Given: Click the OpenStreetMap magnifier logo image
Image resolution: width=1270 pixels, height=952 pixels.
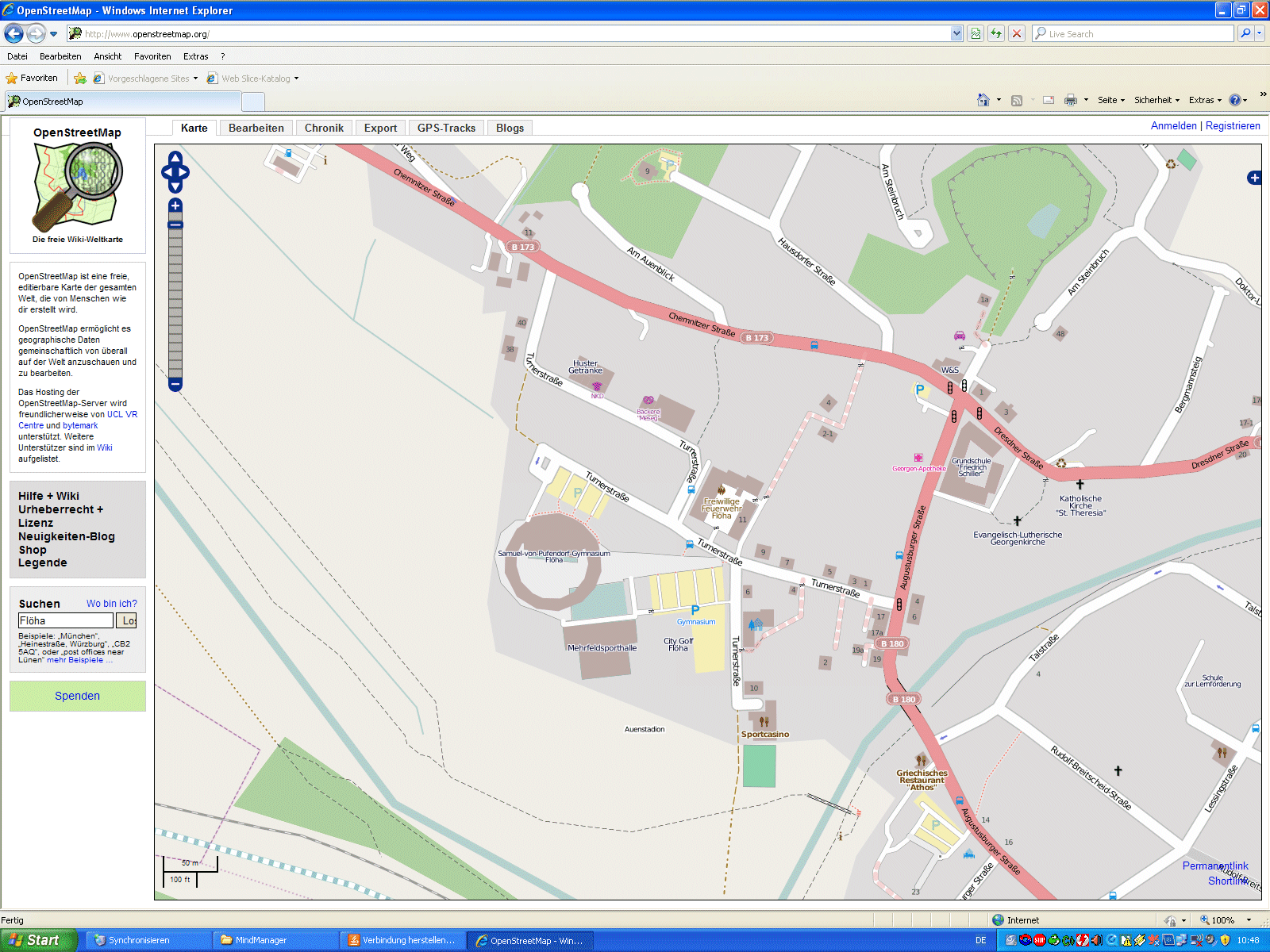Looking at the screenshot, I should [x=78, y=186].
